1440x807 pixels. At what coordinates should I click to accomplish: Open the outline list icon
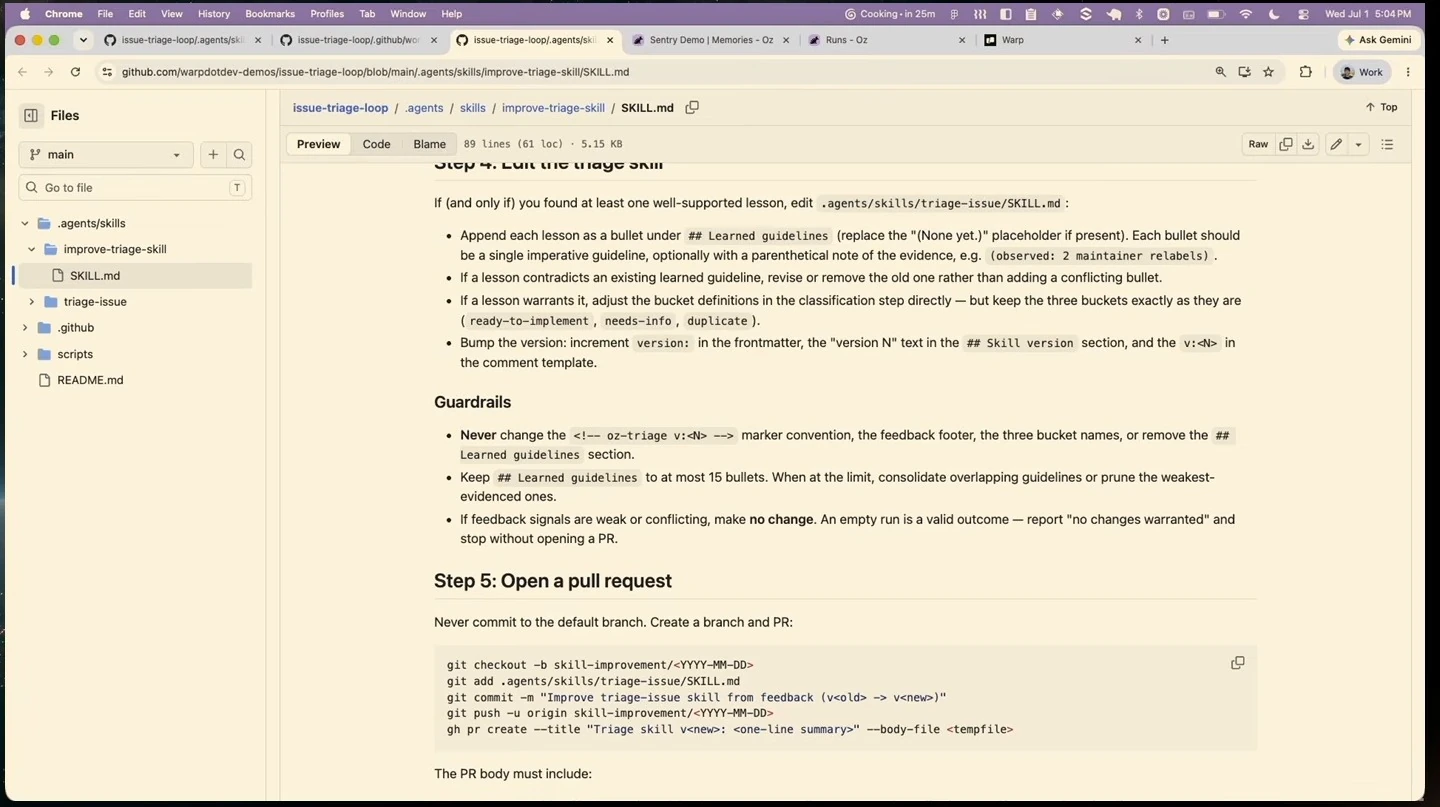coord(1387,144)
